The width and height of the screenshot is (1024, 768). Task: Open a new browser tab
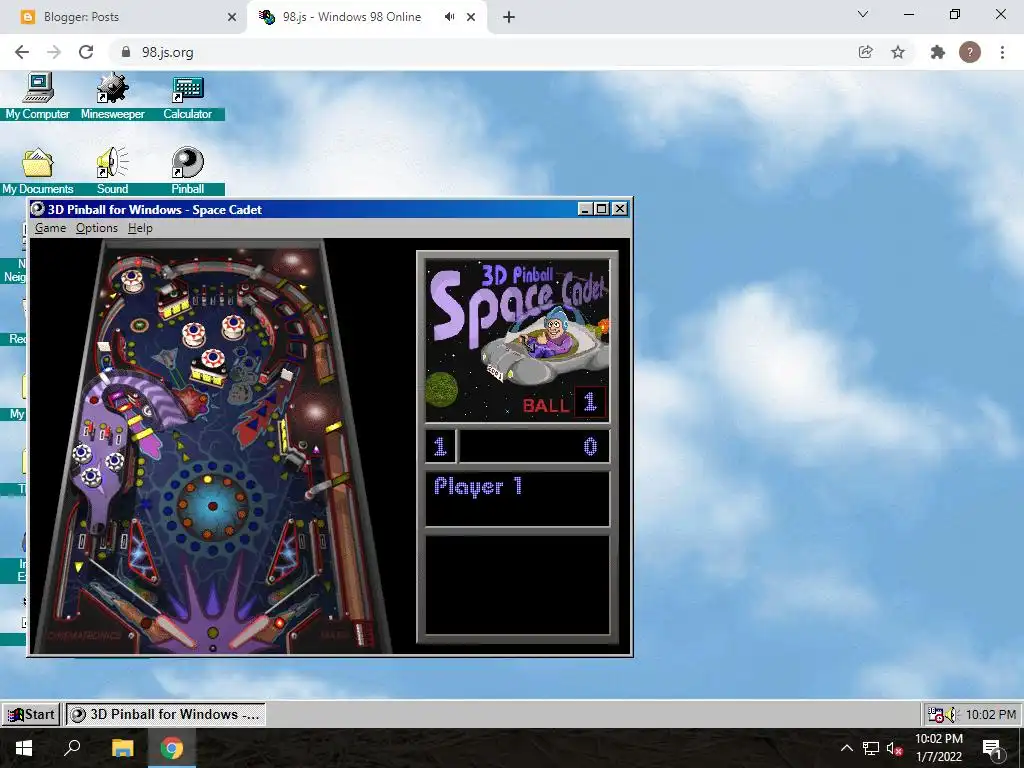pos(509,17)
